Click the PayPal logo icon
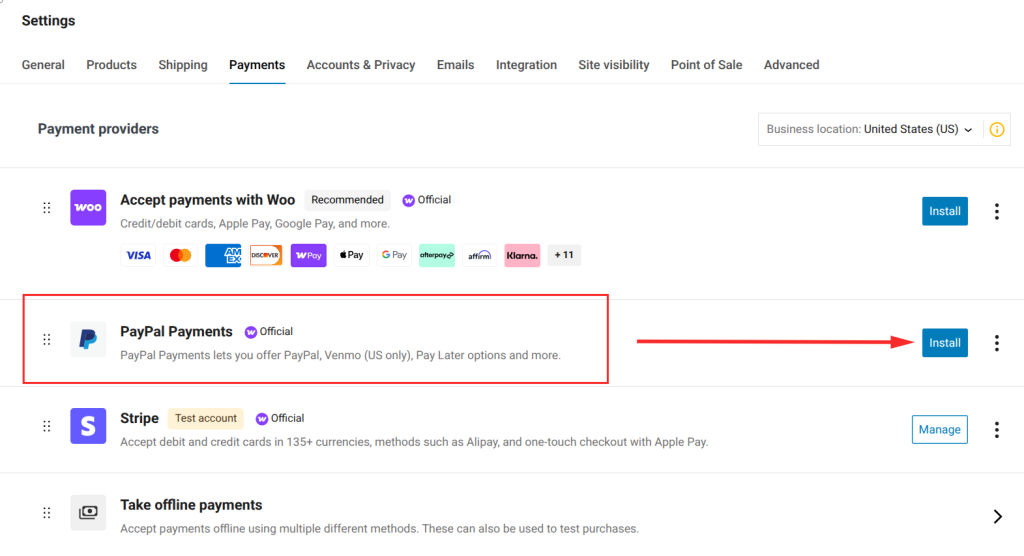Screen dimensions: 1024x556 coord(88,339)
